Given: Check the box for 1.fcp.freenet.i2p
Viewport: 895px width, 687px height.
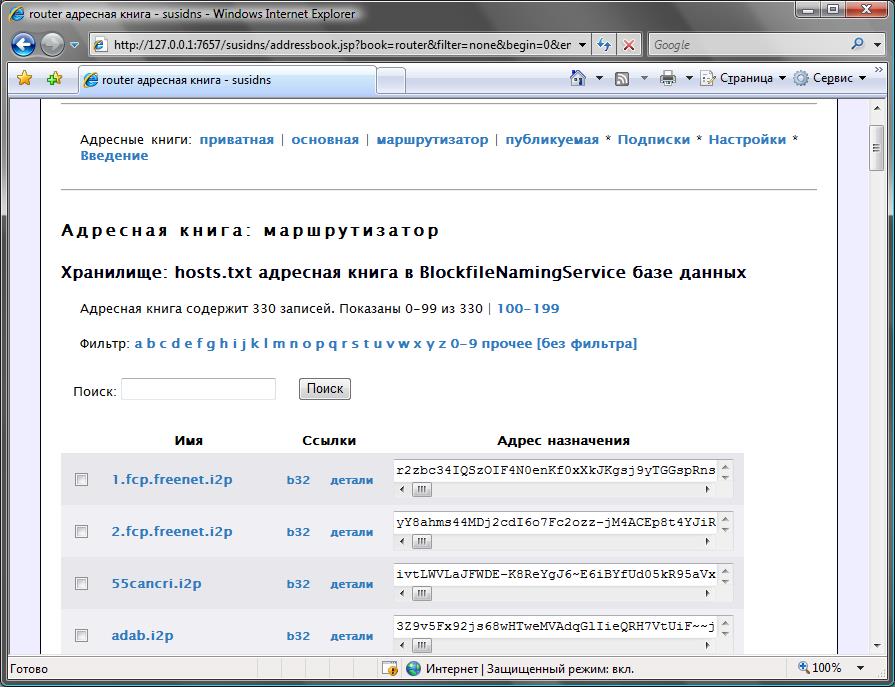Looking at the screenshot, I should [82, 480].
